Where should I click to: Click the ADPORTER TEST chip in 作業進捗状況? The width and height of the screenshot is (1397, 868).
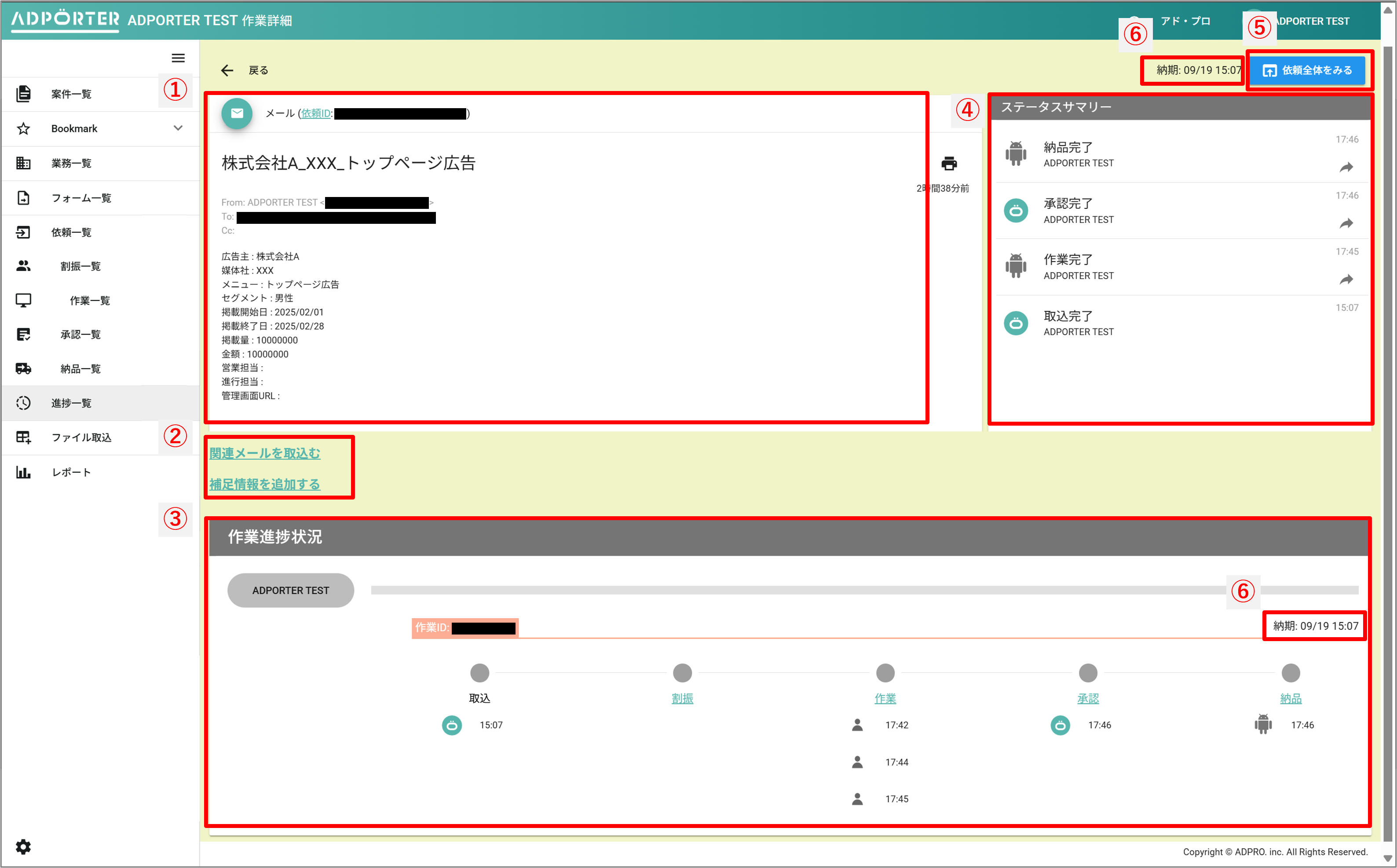tap(291, 590)
